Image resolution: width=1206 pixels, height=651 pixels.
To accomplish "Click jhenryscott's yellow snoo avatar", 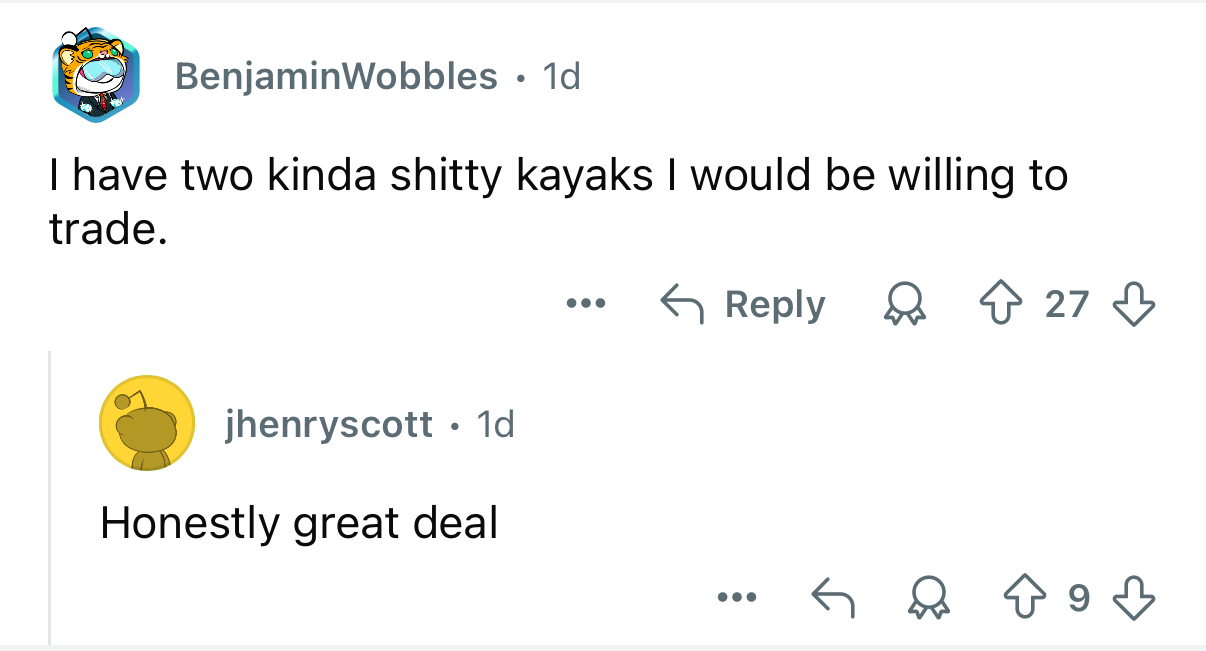I will 146,425.
